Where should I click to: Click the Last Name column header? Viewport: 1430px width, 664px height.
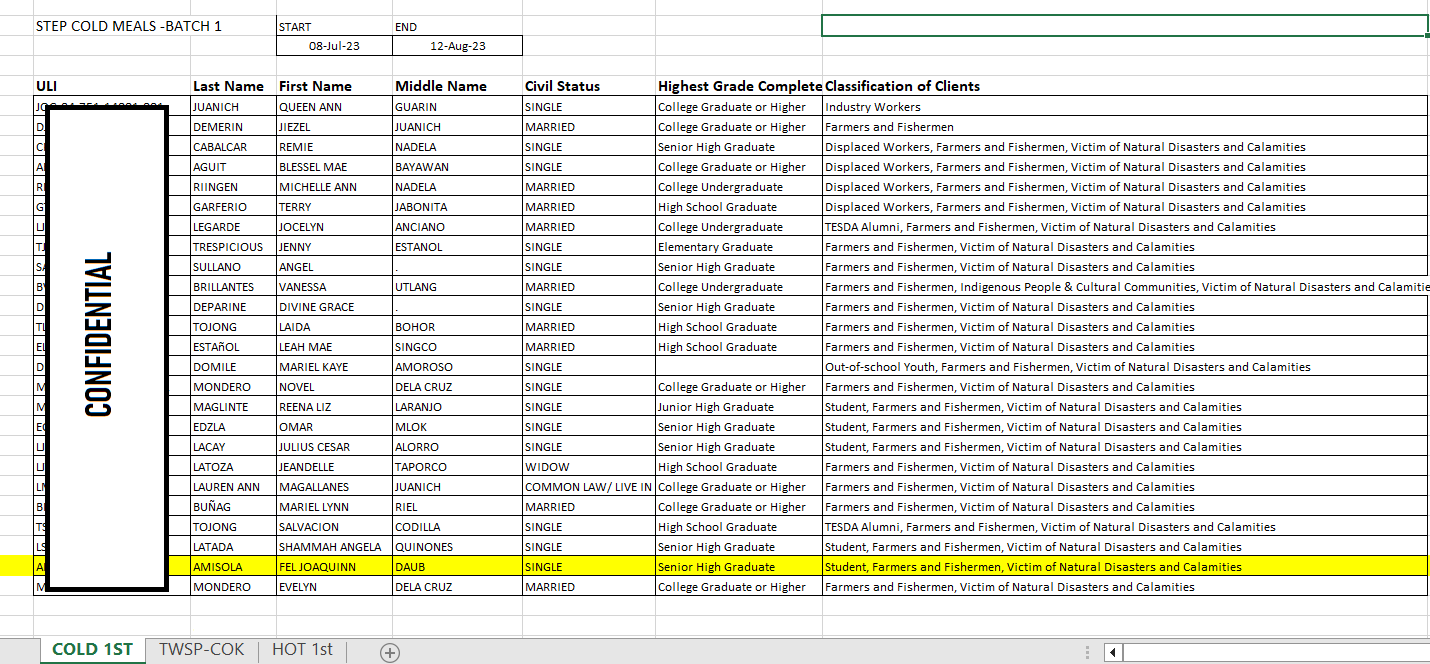(x=233, y=86)
